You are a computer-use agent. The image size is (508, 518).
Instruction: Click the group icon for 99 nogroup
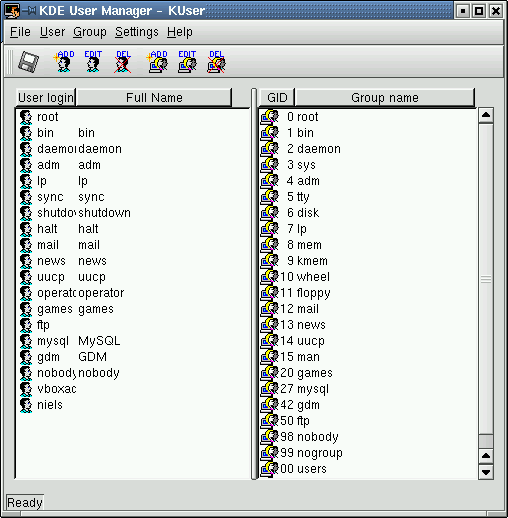pyautogui.click(x=269, y=453)
